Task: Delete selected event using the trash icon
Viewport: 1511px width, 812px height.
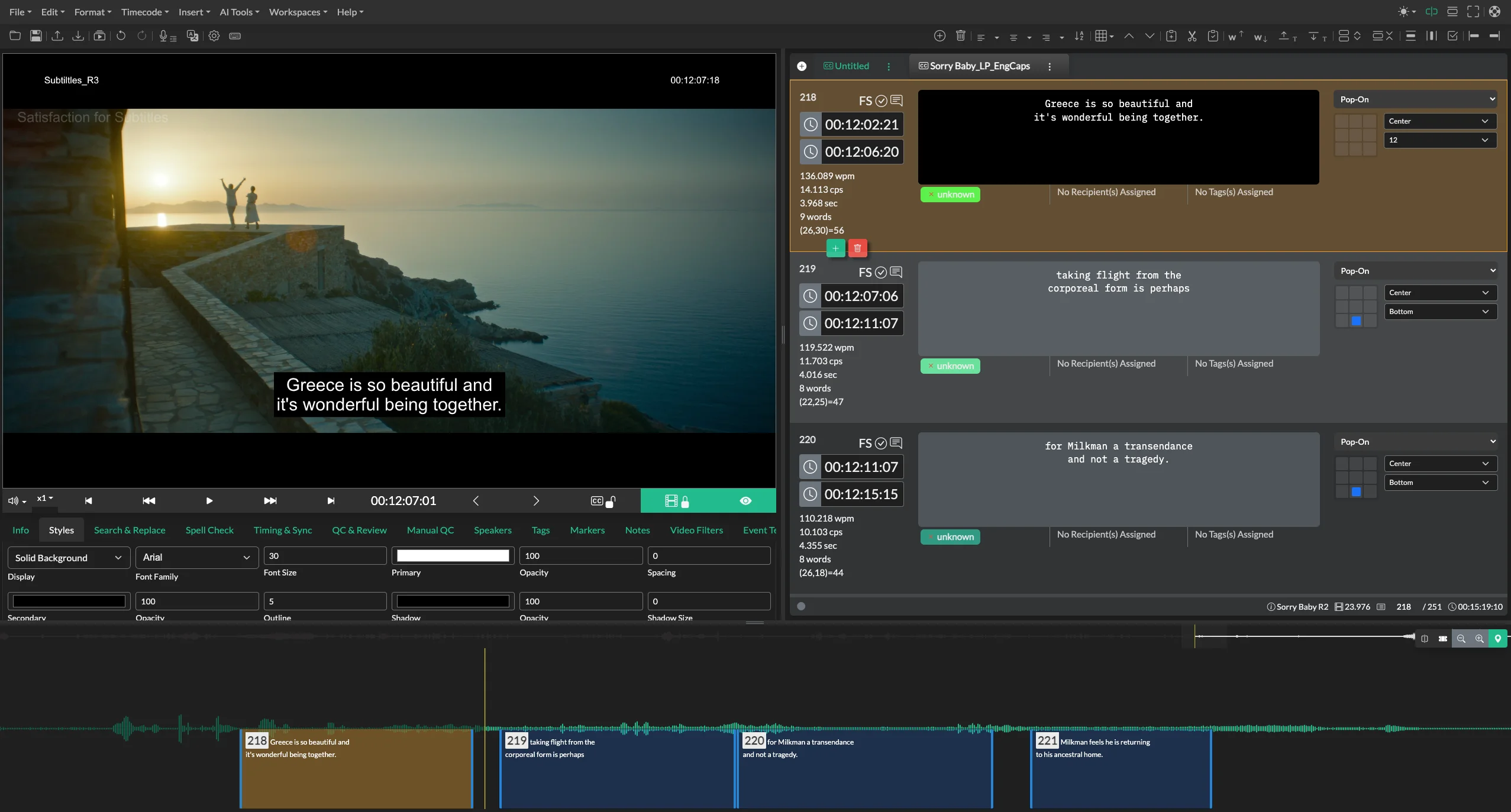Action: pyautogui.click(x=961, y=36)
